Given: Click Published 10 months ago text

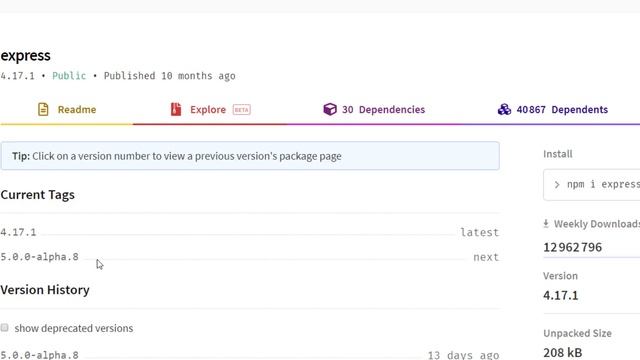Looking at the screenshot, I should tap(169, 76).
